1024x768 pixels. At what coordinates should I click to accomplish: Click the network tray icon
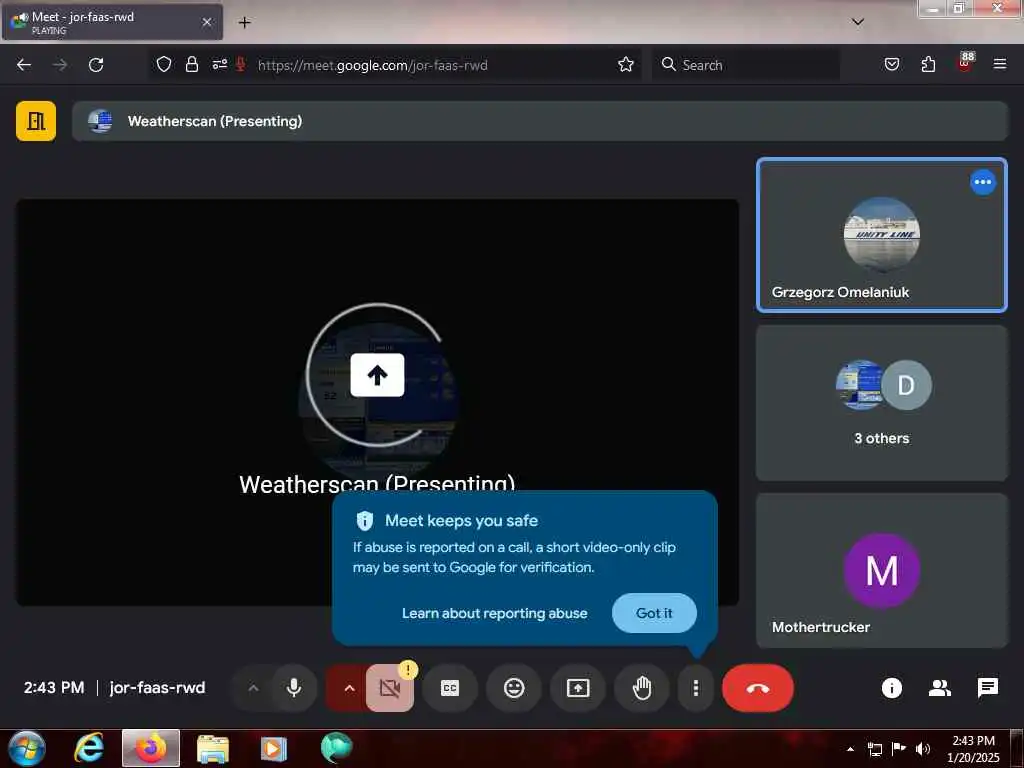point(874,749)
